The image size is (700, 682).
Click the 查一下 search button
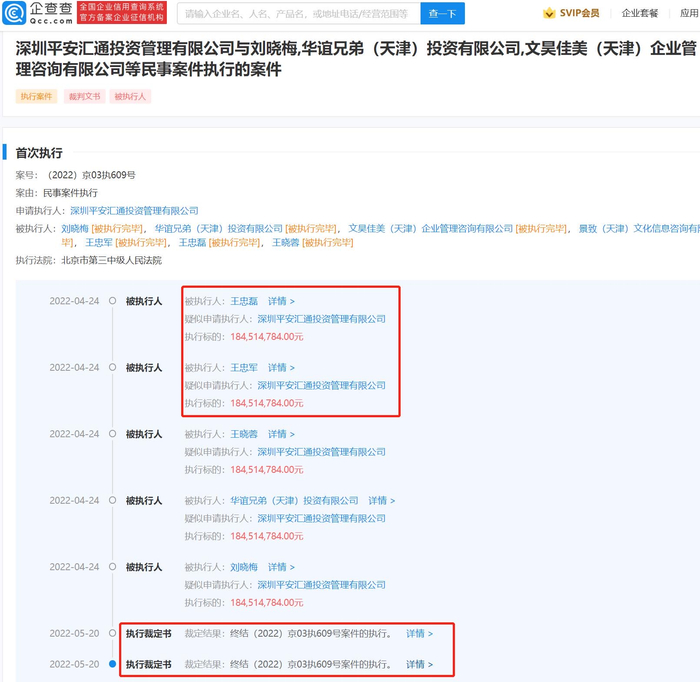(x=442, y=13)
